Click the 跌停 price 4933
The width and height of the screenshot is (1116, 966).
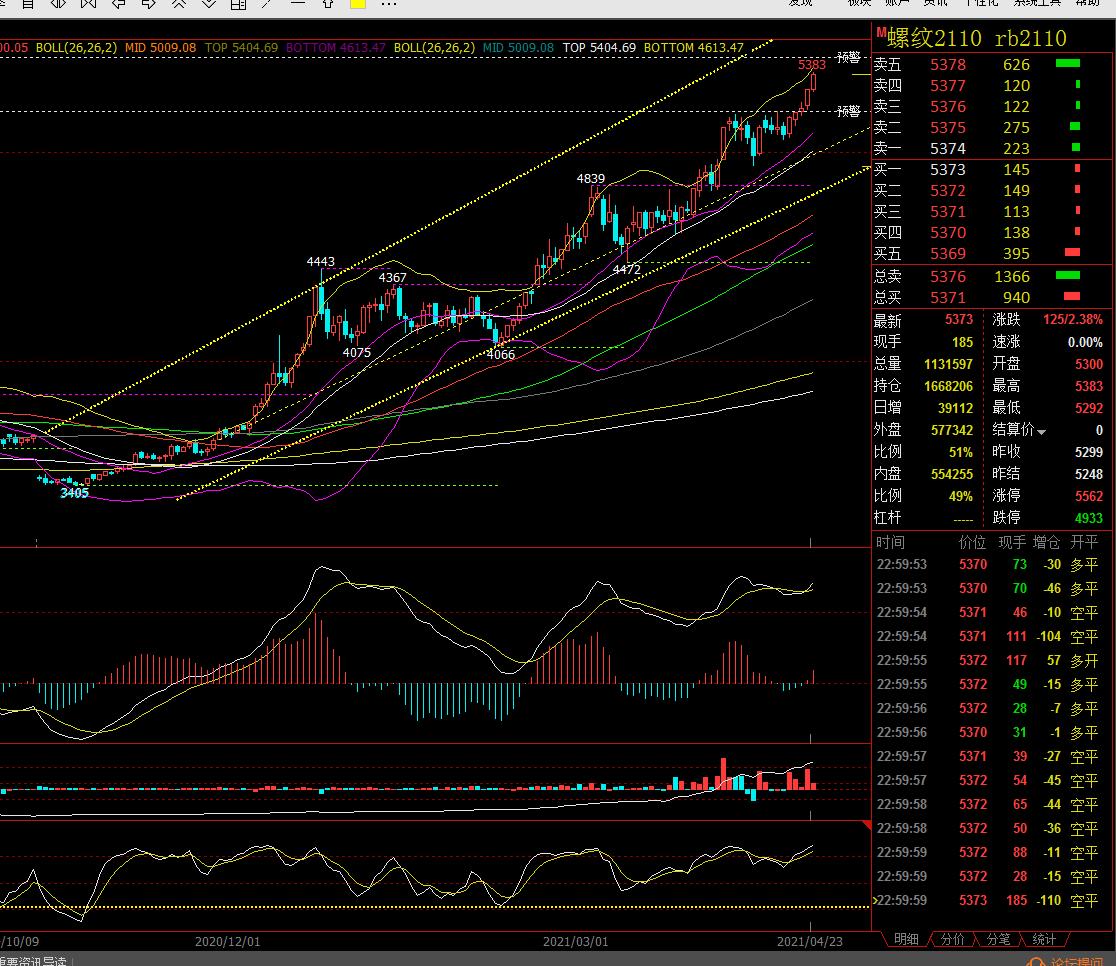pos(1089,518)
